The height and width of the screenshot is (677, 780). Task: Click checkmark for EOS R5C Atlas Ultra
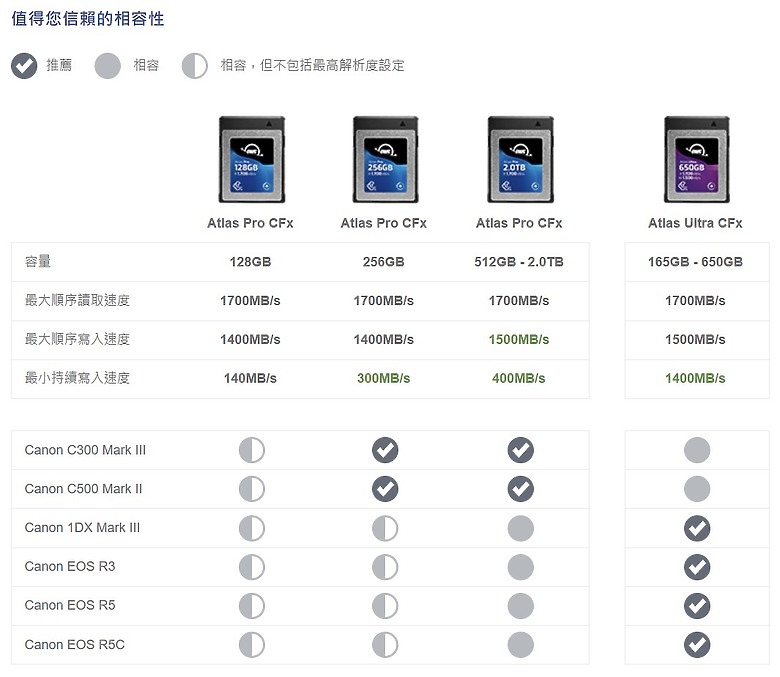(697, 645)
